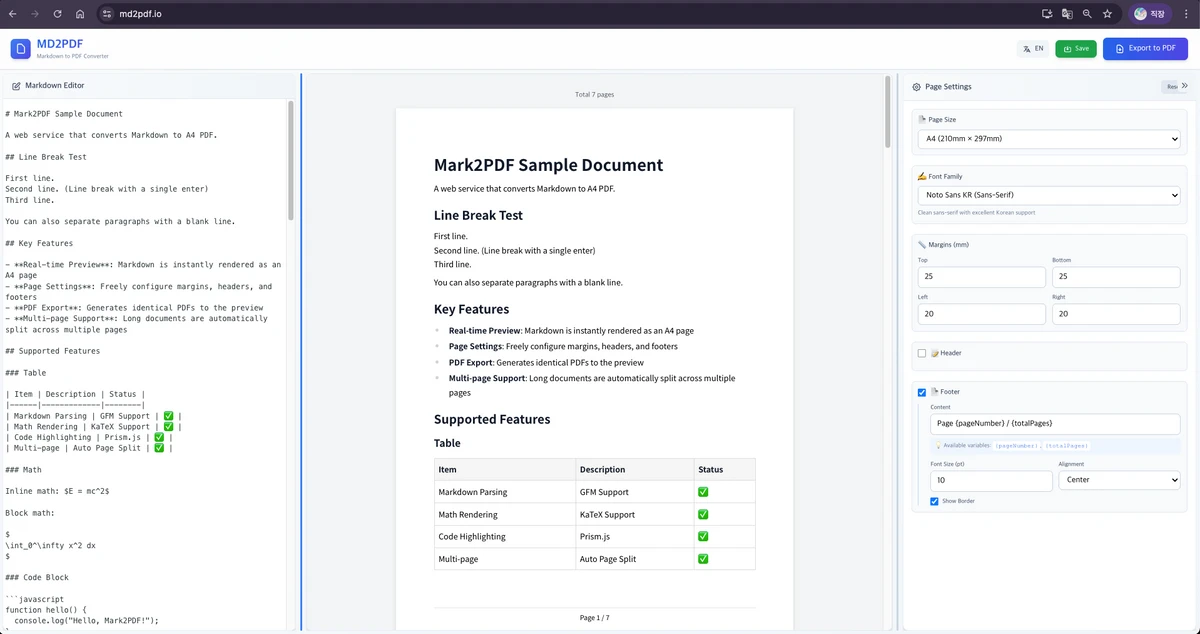Click the zoom magnifier icon in address bar
Image resolution: width=1200 pixels, height=634 pixels.
tap(1087, 14)
